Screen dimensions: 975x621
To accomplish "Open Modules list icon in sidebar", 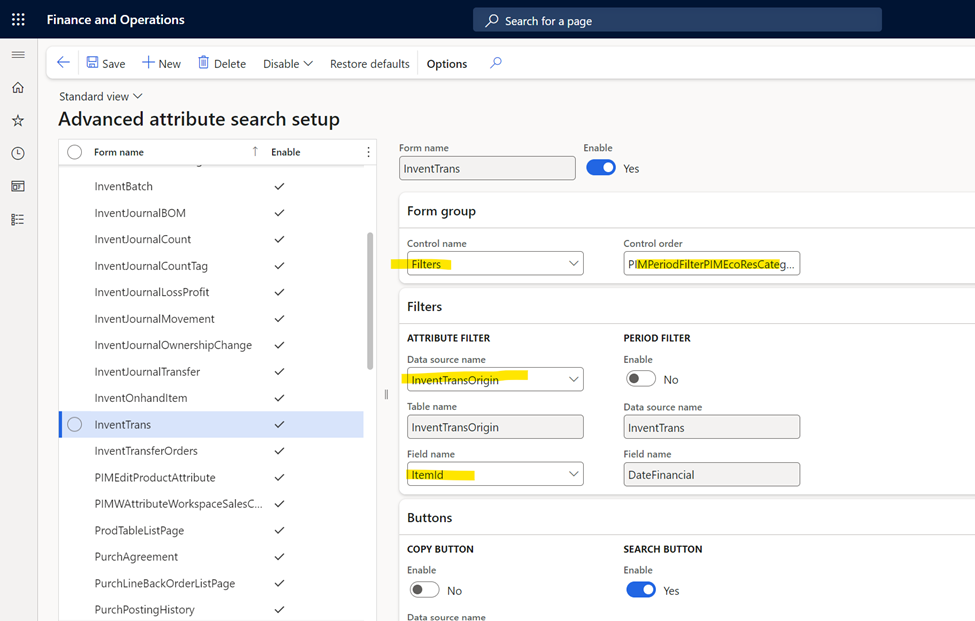I will tap(18, 219).
